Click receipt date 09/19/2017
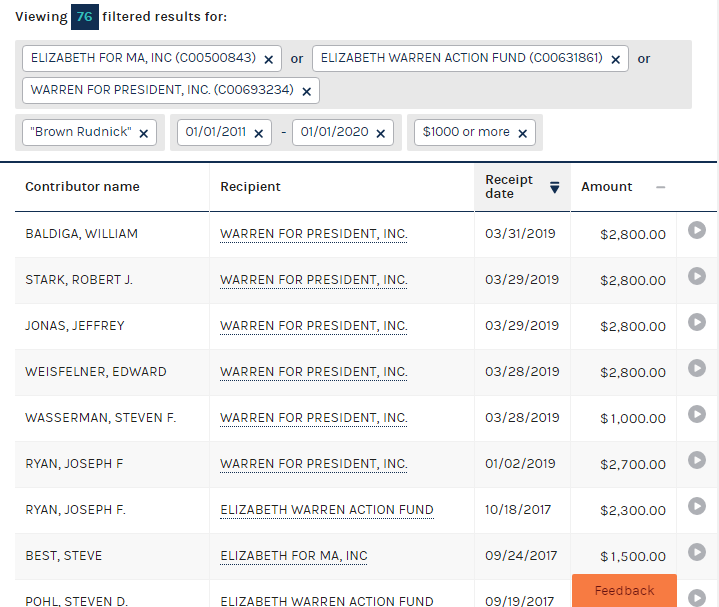Viewport: 719px width, 607px height. tap(520, 601)
